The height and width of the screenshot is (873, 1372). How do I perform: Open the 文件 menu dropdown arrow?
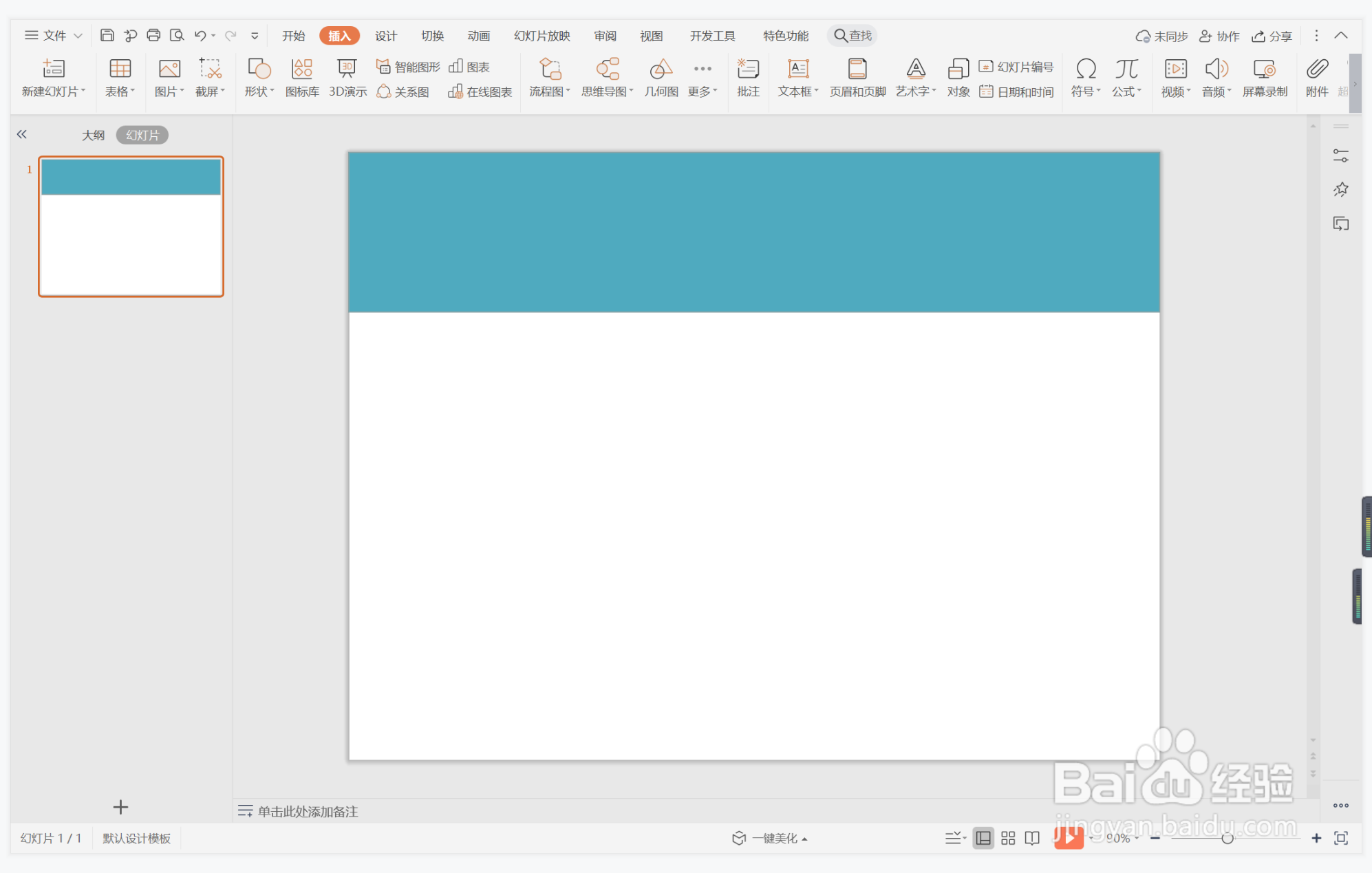(x=78, y=36)
